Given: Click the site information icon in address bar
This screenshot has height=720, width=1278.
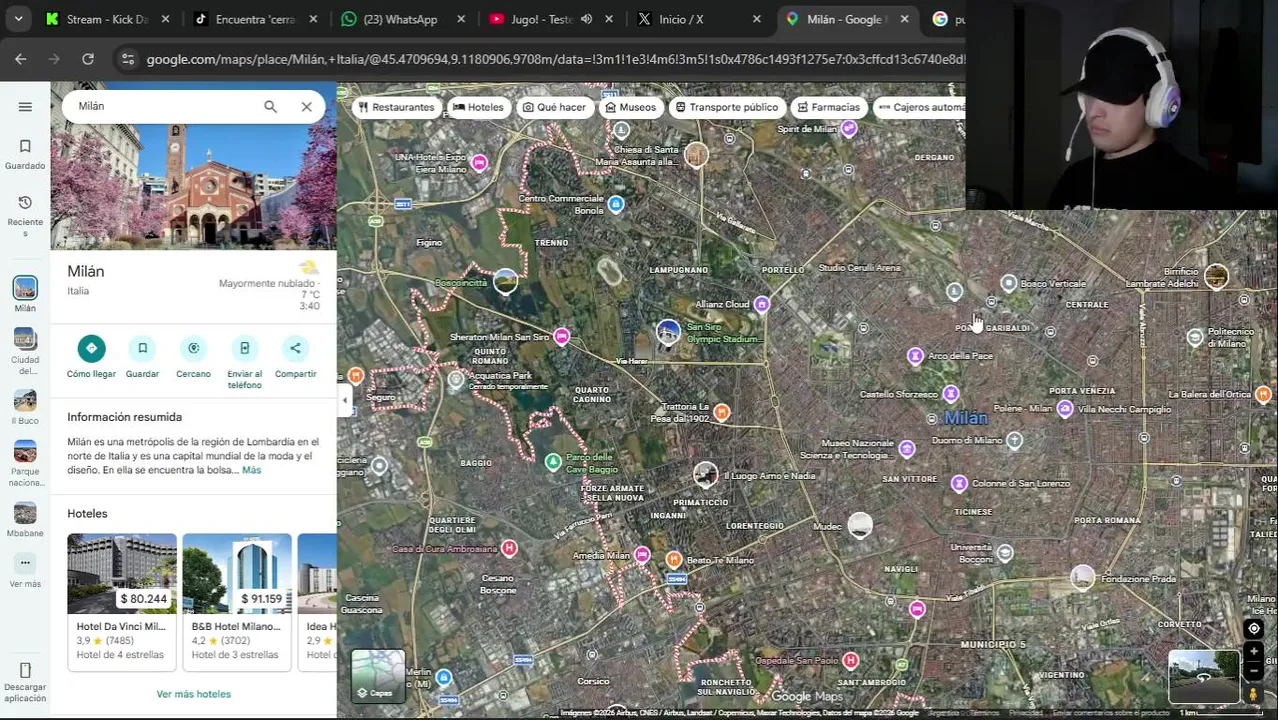Looking at the screenshot, I should pos(127,59).
